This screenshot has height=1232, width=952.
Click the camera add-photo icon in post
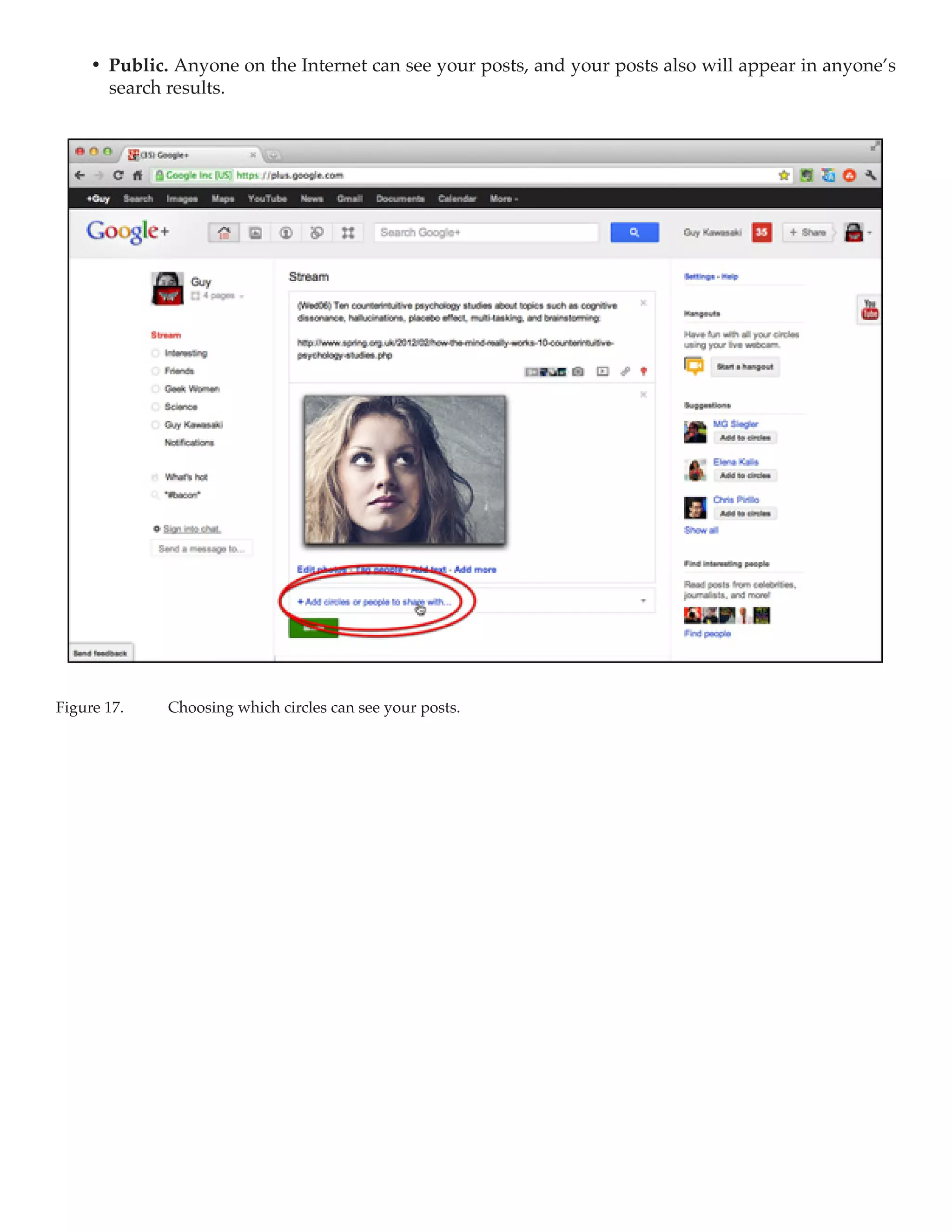[578, 372]
